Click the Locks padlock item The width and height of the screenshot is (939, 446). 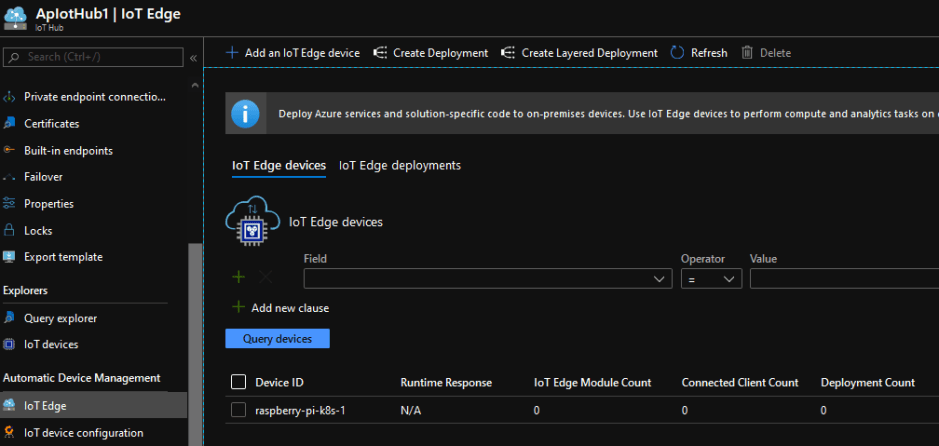click(38, 230)
